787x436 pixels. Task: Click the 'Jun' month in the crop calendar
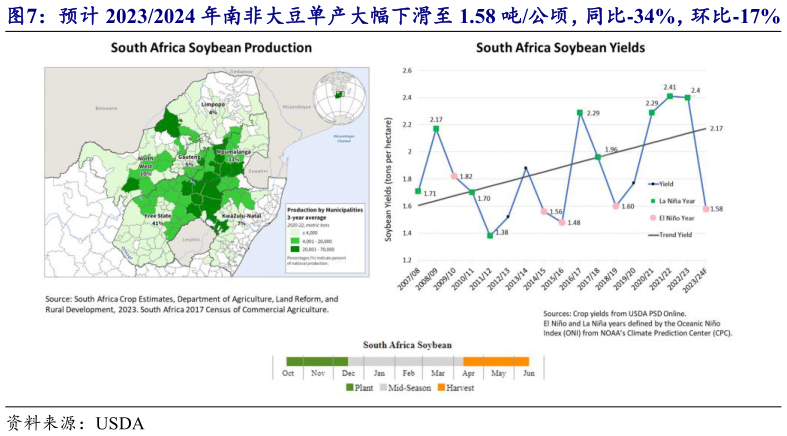[x=529, y=373]
